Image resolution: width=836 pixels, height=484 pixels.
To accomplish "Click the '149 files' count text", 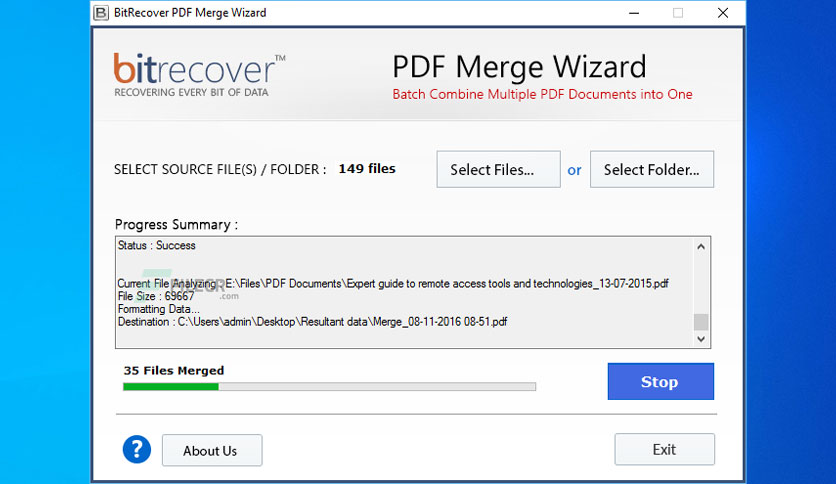I will point(367,168).
